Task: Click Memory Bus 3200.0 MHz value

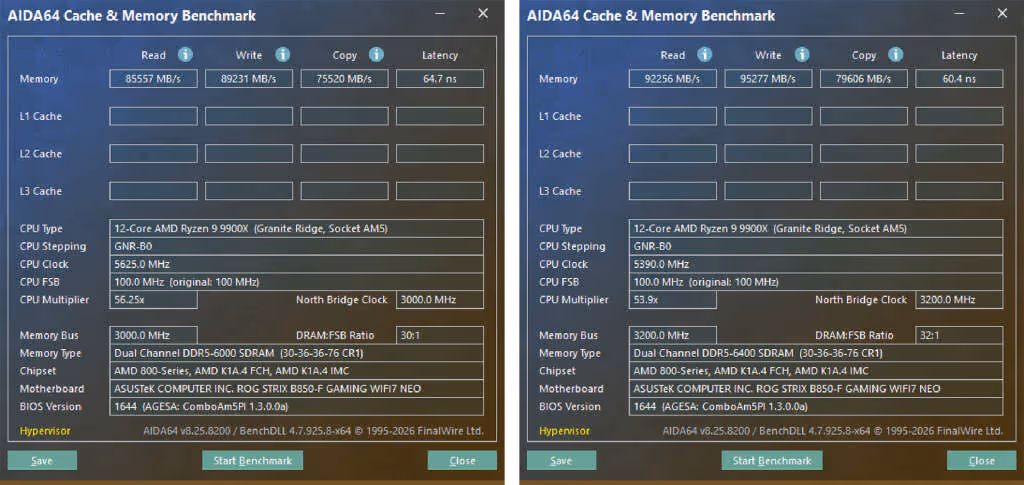Action: [673, 336]
